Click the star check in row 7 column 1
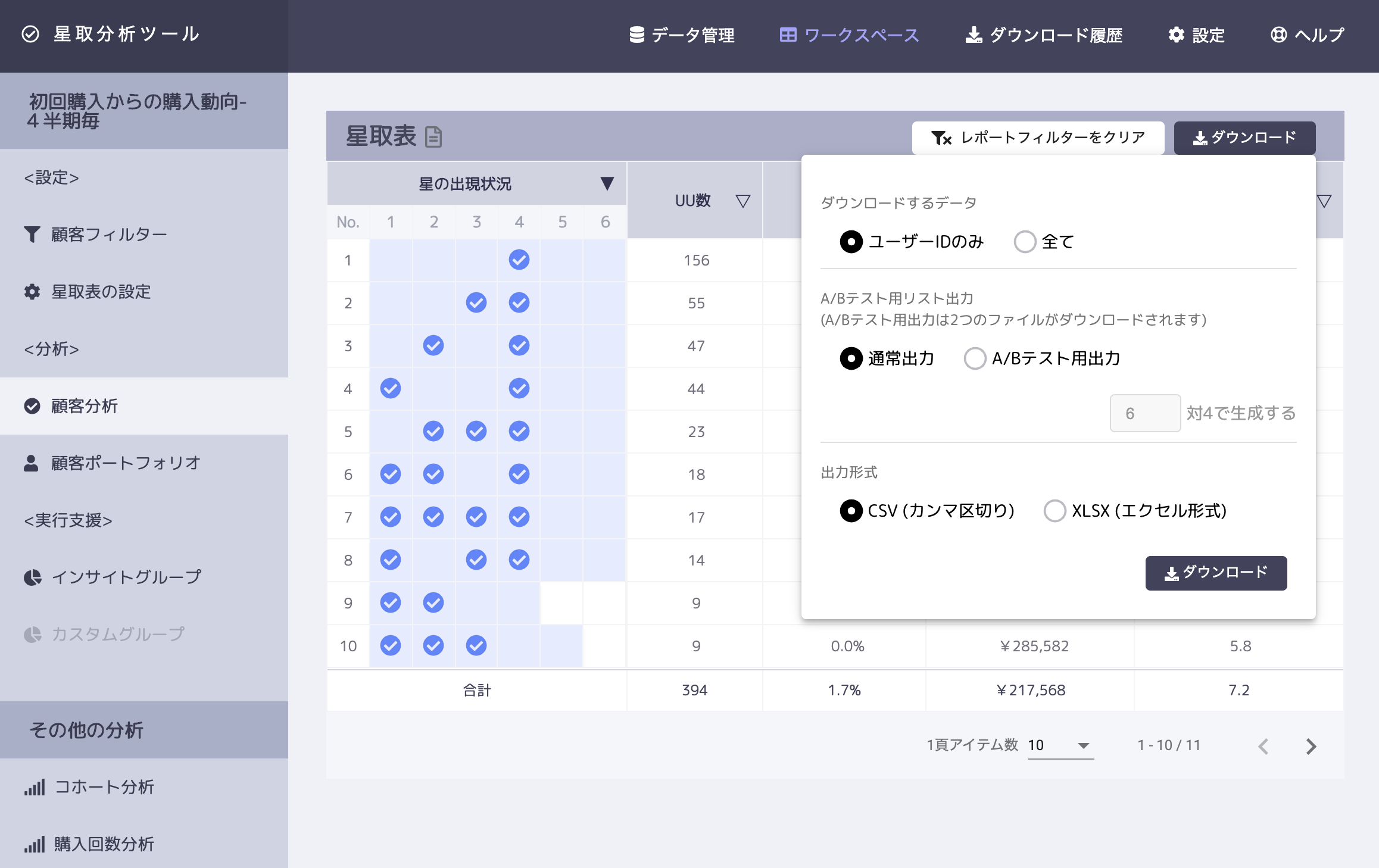The height and width of the screenshot is (868, 1379). [391, 517]
